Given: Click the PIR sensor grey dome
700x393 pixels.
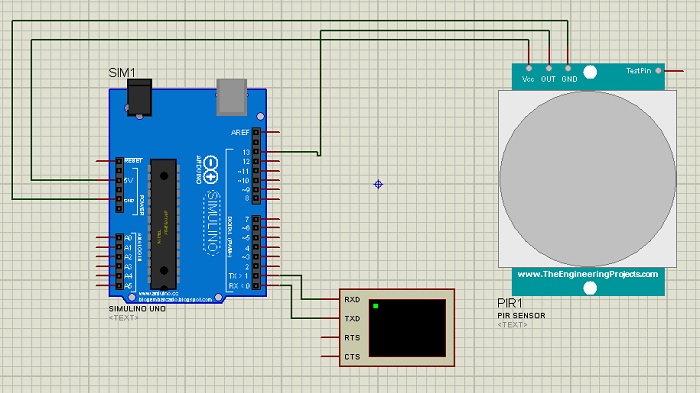Looking at the screenshot, I should (588, 179).
